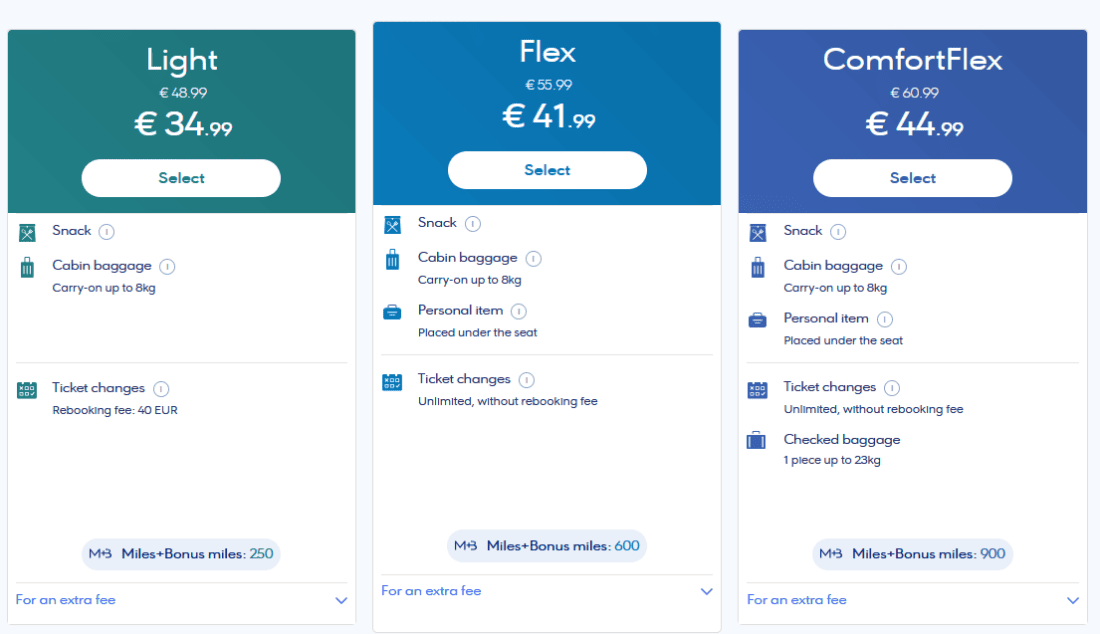Click Personal item info icon in Flex fare
The height and width of the screenshot is (634, 1100).
click(x=518, y=311)
